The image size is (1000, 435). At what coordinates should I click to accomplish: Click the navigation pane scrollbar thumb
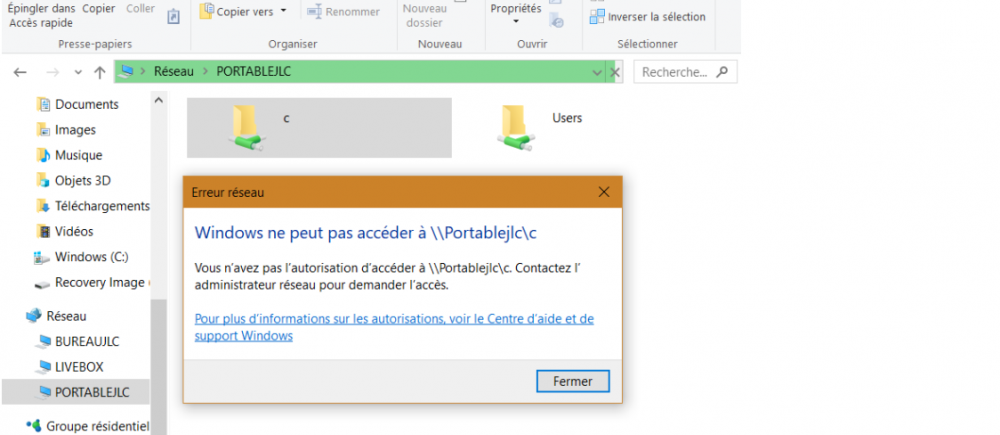[x=159, y=367]
